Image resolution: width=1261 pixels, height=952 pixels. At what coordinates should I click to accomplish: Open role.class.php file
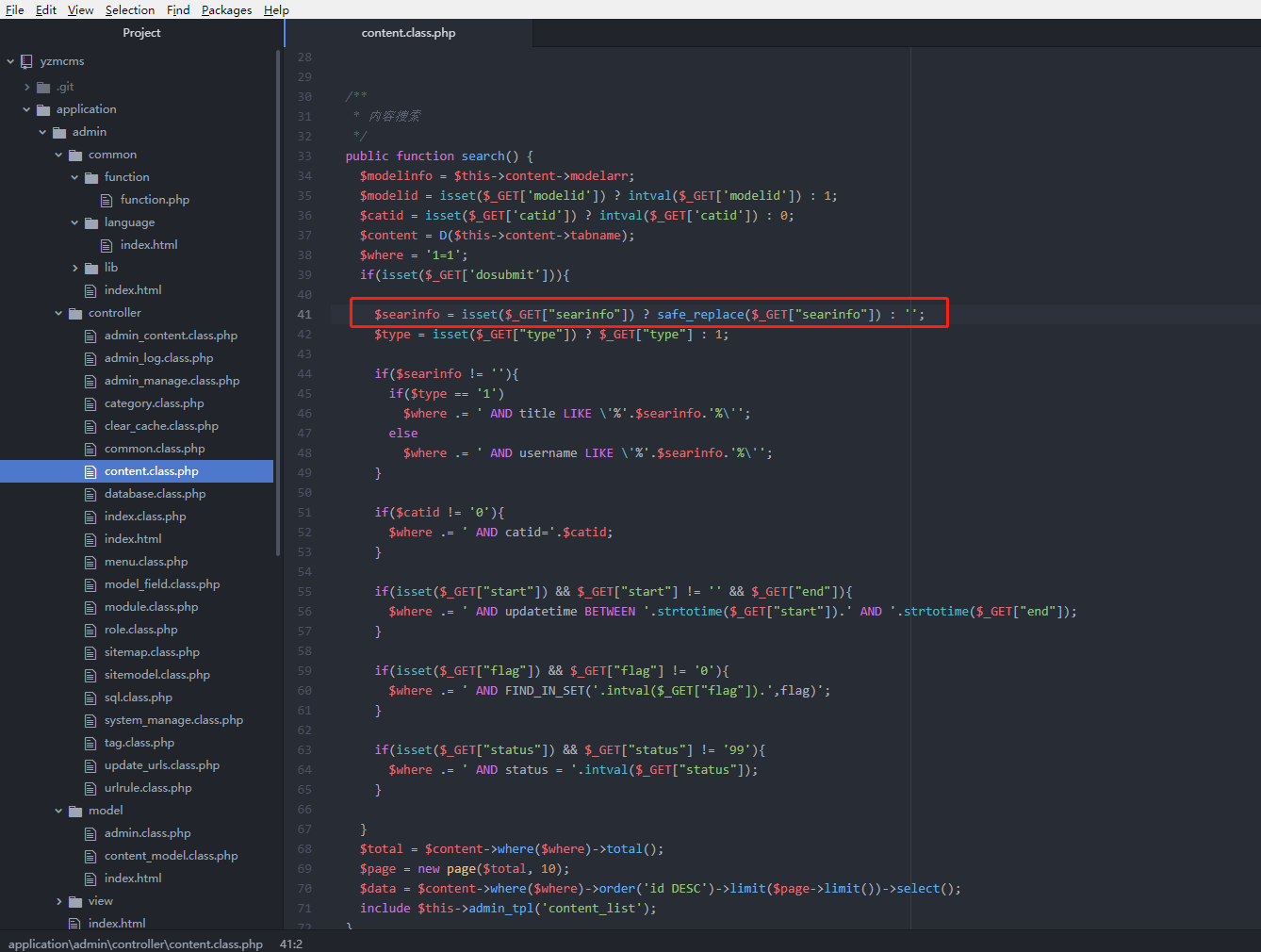click(x=140, y=630)
